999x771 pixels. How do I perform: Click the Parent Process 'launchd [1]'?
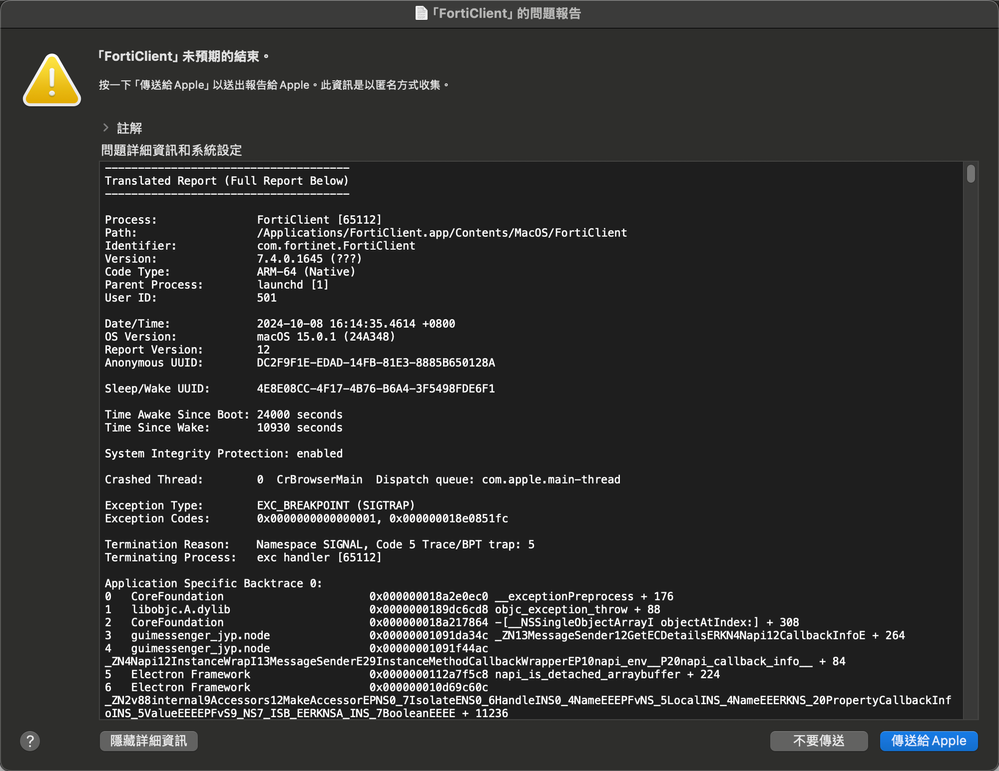point(292,285)
